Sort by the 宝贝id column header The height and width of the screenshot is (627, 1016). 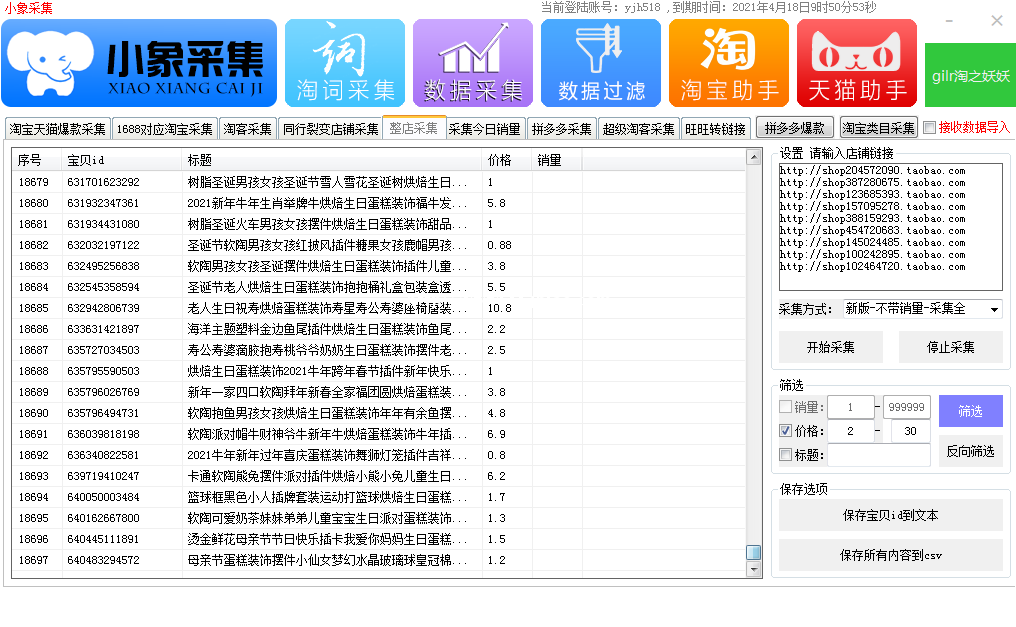click(x=122, y=160)
